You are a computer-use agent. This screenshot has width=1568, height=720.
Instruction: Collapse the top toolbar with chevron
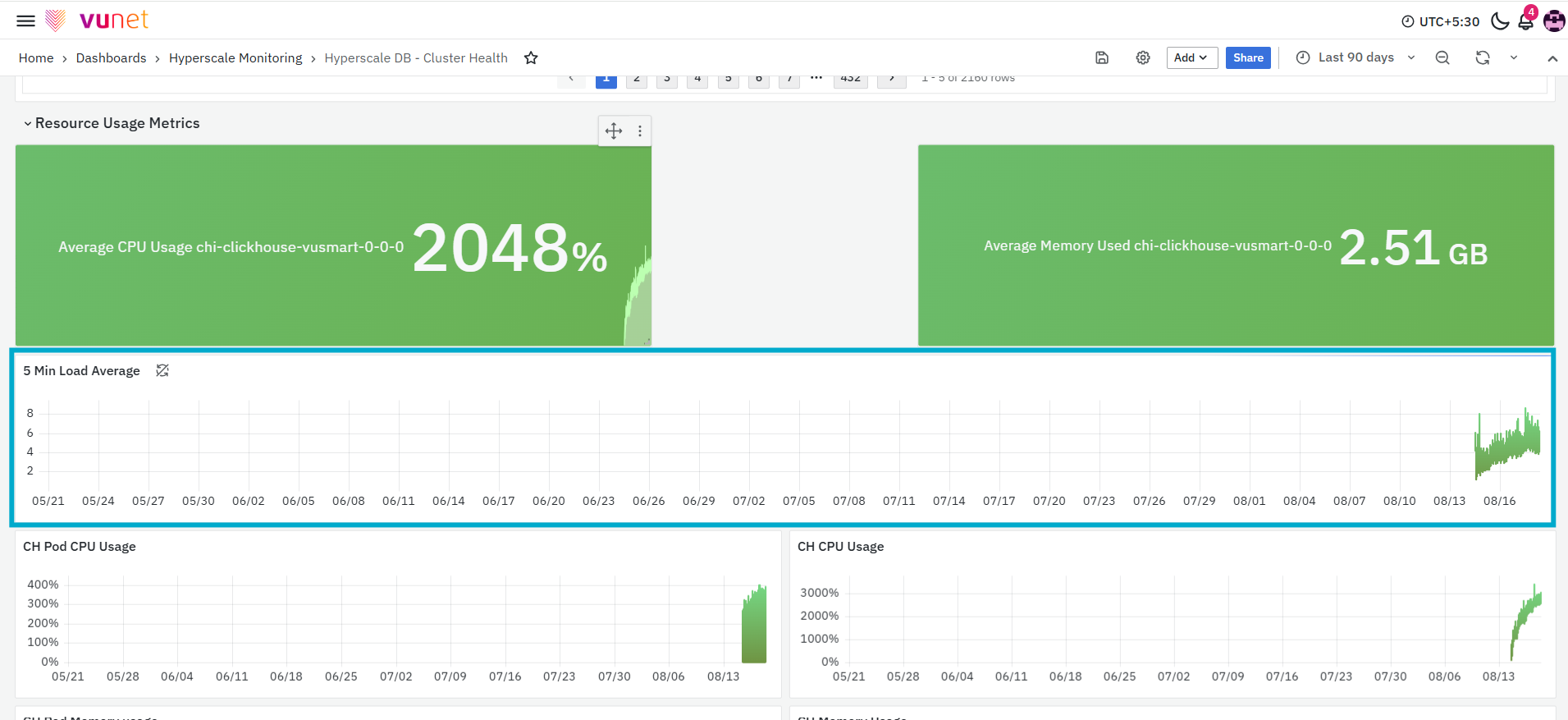click(1552, 58)
